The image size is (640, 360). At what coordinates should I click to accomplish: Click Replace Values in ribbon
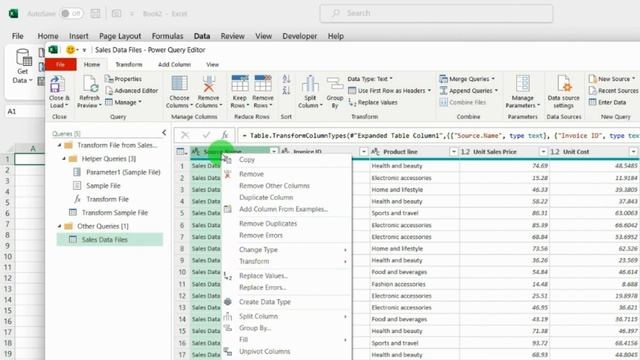point(373,102)
